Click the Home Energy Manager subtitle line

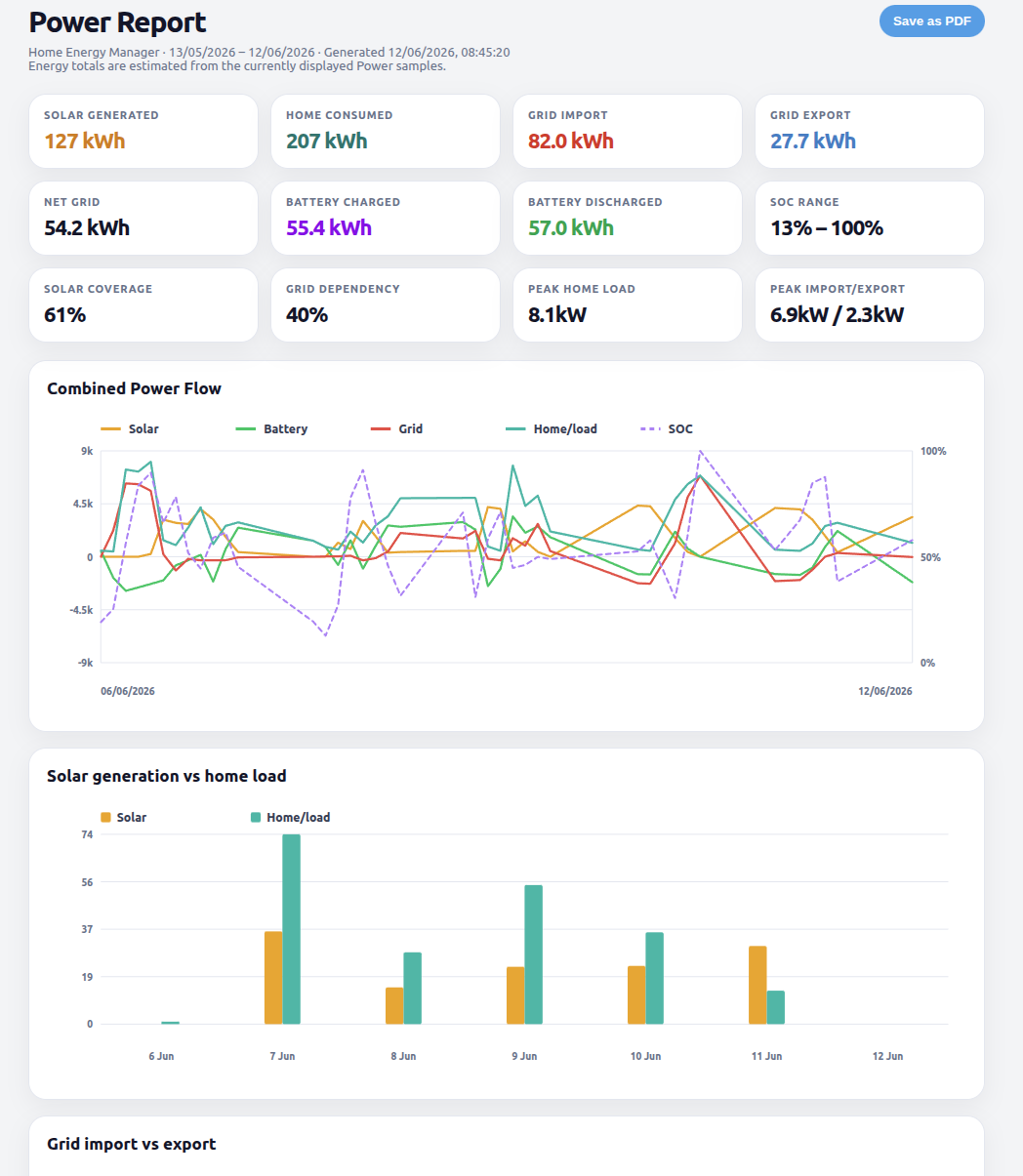tap(269, 53)
